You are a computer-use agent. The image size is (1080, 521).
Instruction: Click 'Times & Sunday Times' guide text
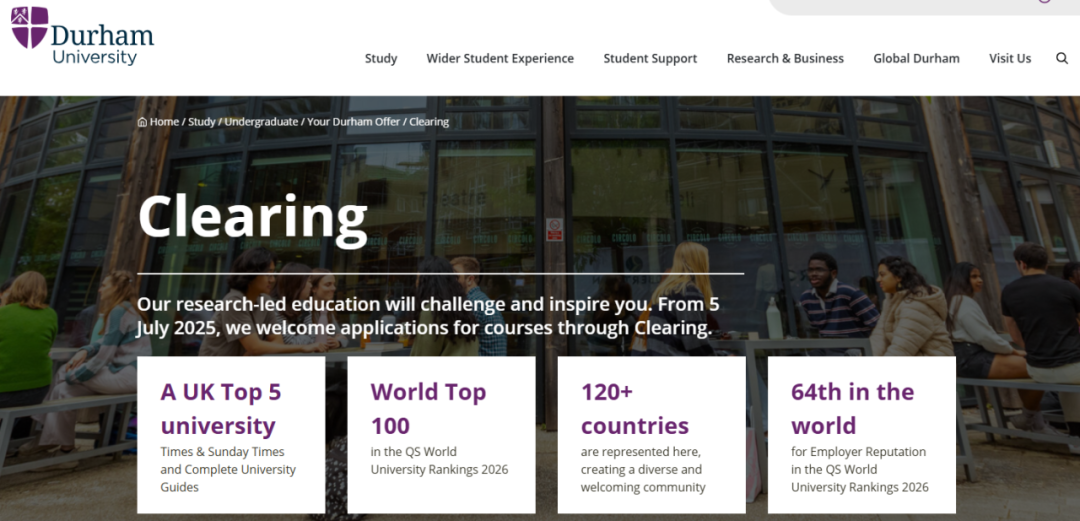coord(228,469)
